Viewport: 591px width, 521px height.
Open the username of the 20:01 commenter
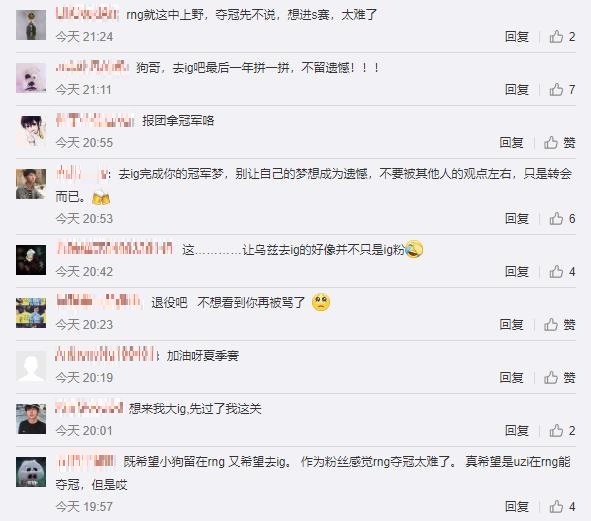[x=89, y=408]
